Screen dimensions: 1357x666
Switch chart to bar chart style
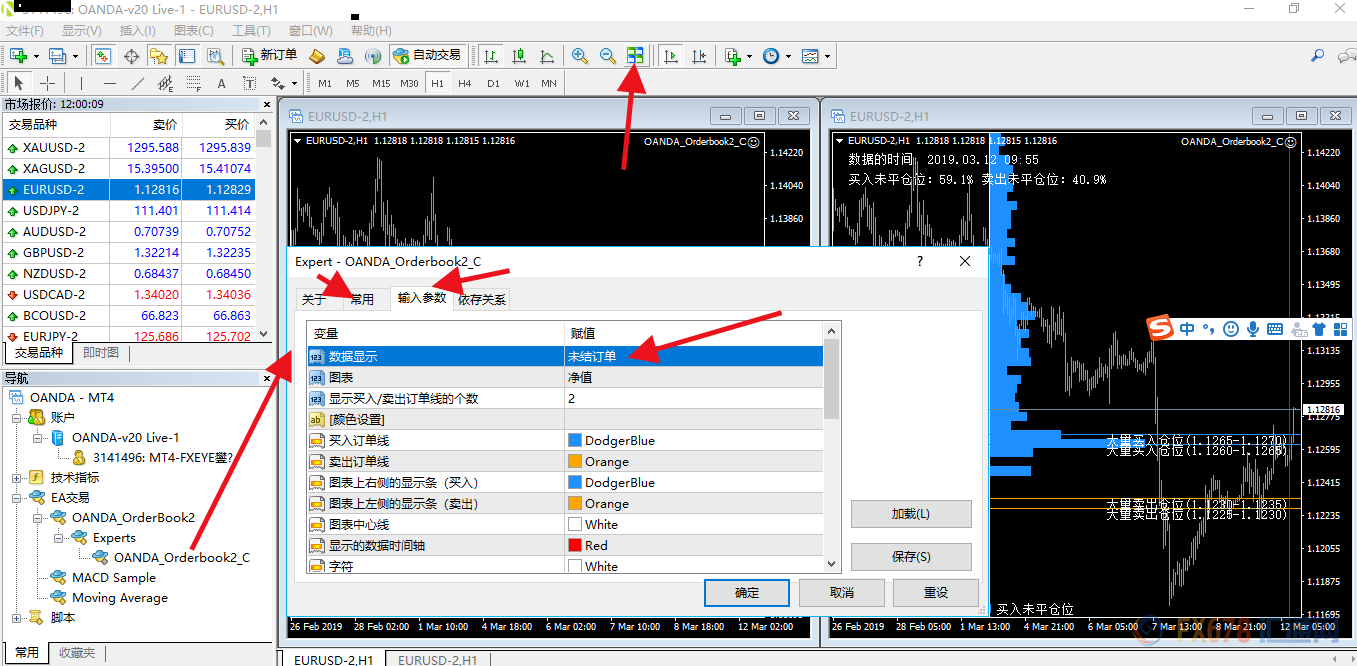click(x=491, y=56)
